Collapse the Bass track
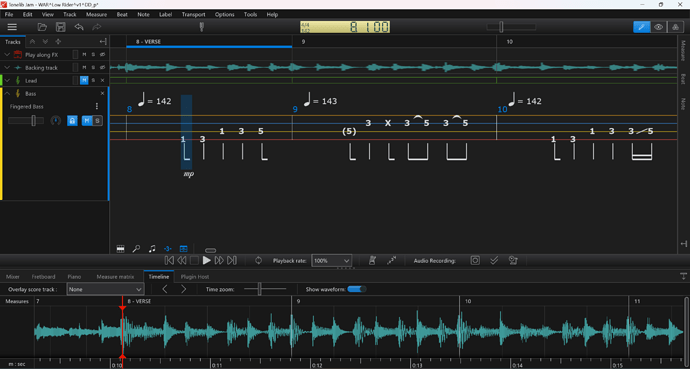The image size is (690, 369). click(x=7, y=93)
